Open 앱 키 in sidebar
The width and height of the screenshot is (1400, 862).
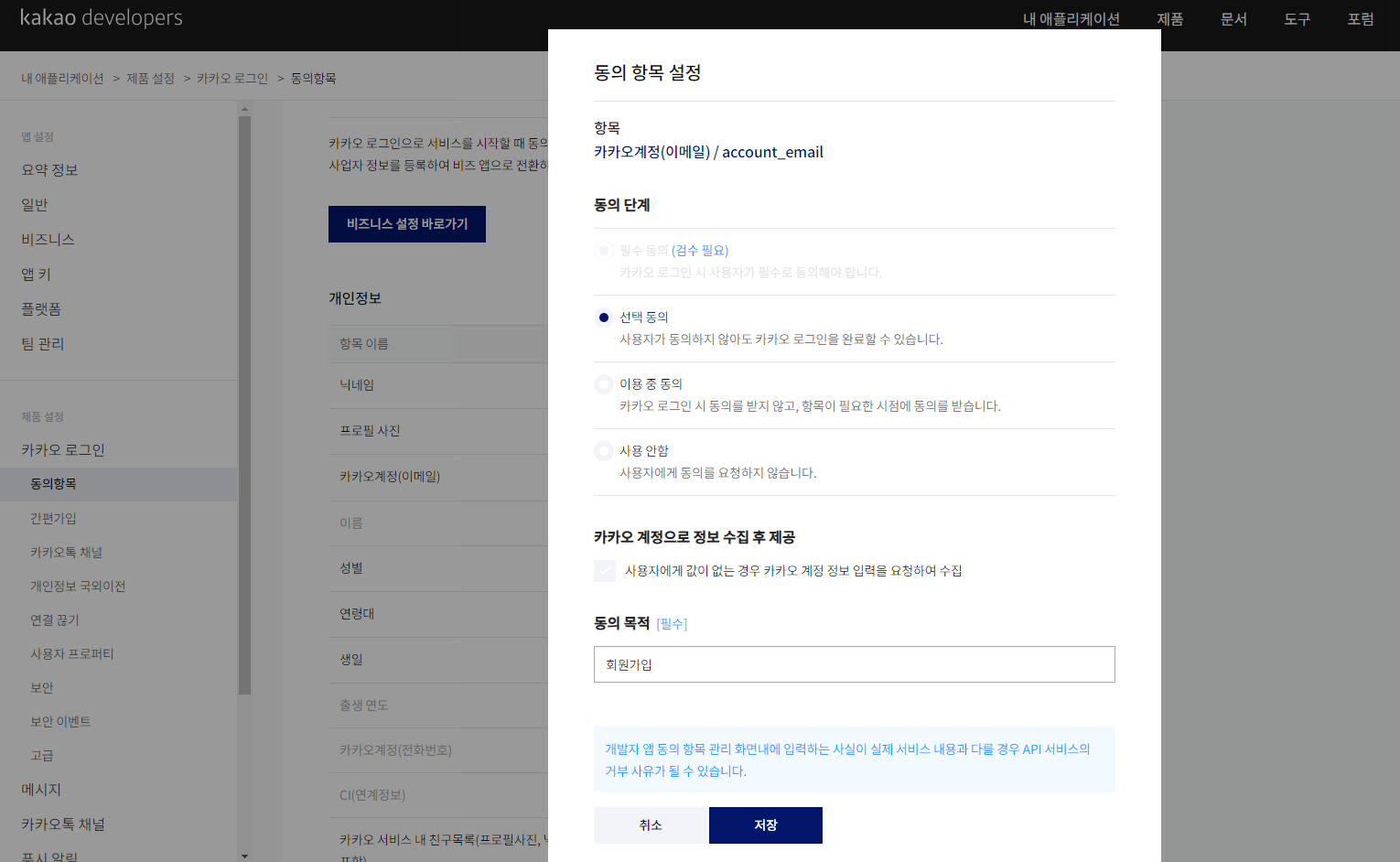[37, 275]
